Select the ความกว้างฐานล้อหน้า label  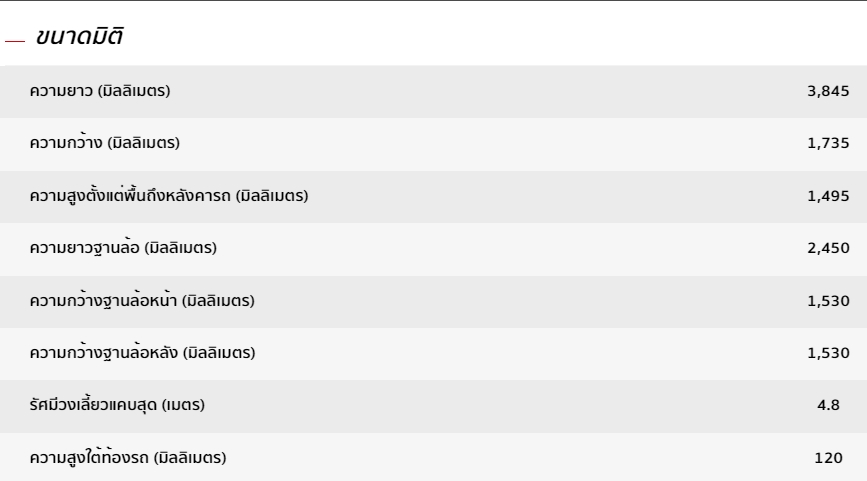pos(140,301)
